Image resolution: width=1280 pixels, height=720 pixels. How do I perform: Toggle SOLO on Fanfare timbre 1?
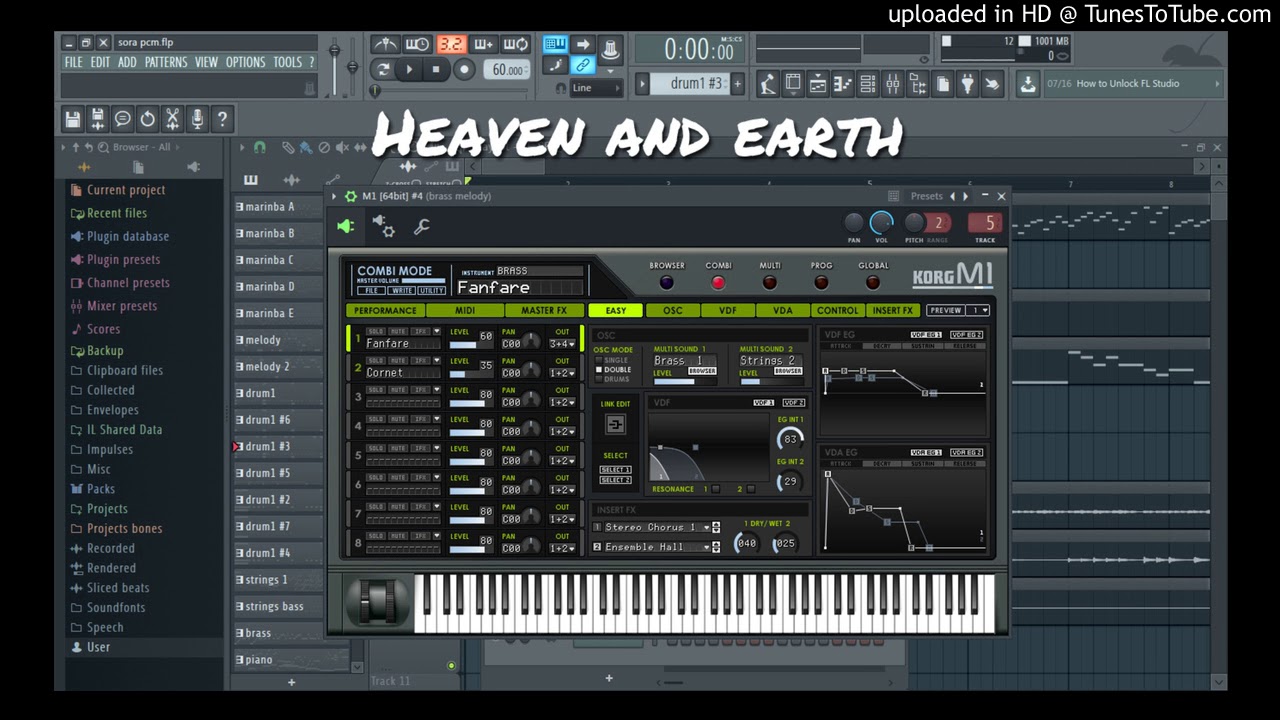click(375, 331)
